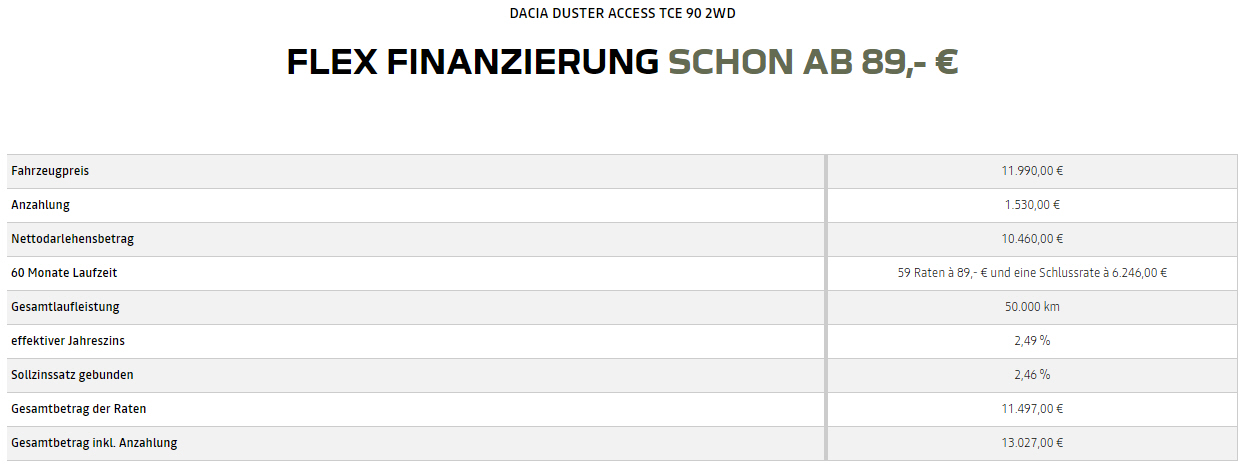
Task: Click the Dacia Duster Access TCe 90 2WD subtitle
Action: point(623,13)
